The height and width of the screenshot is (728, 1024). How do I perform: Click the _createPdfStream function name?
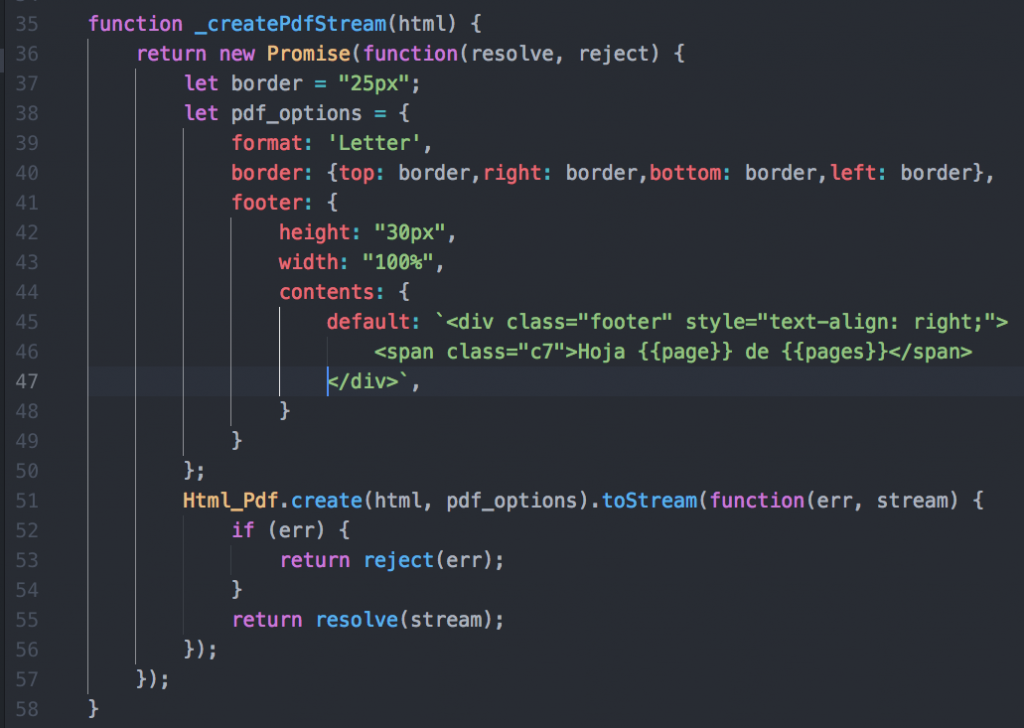click(x=291, y=25)
